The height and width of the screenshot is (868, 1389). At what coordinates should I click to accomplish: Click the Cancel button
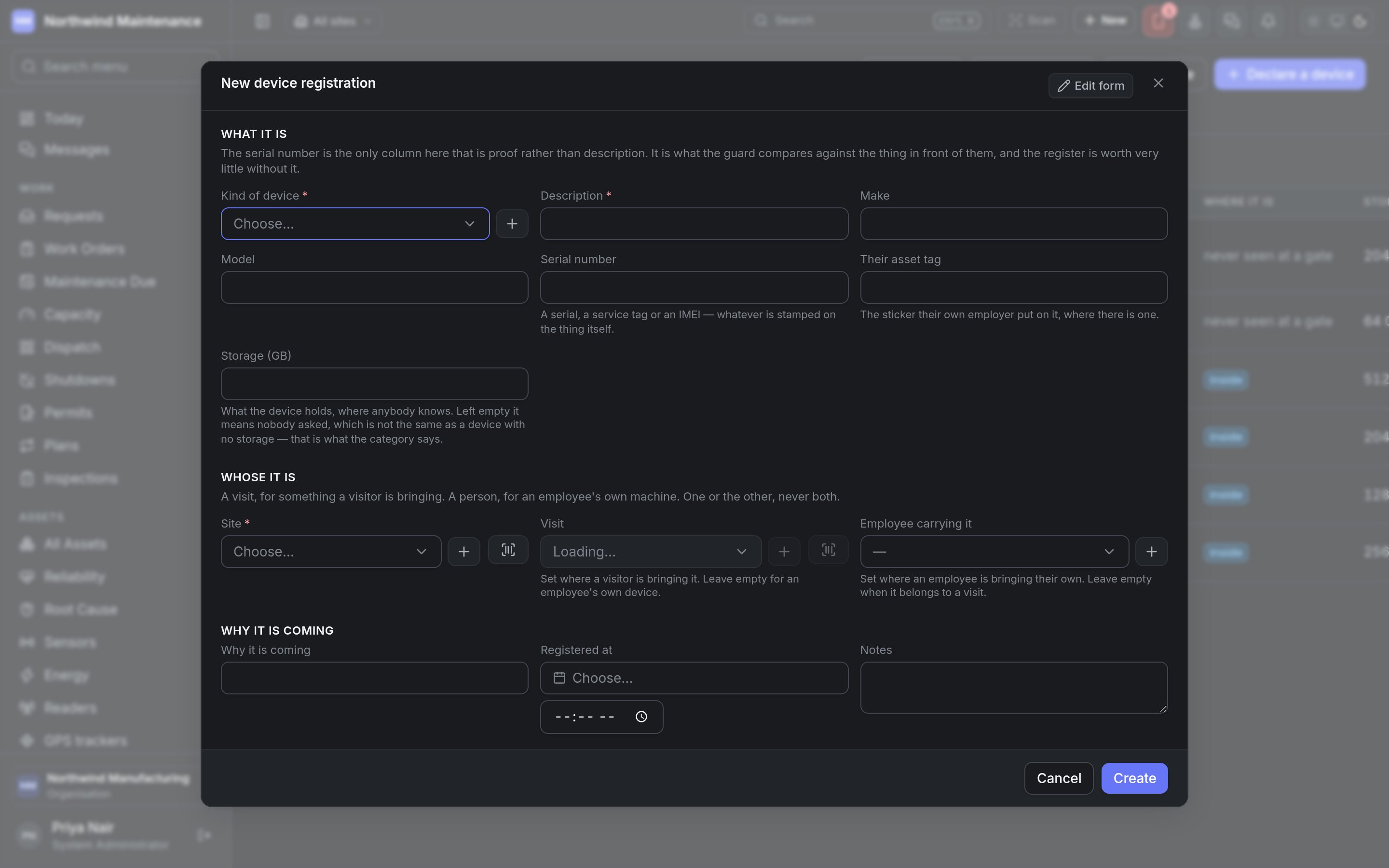point(1059,778)
